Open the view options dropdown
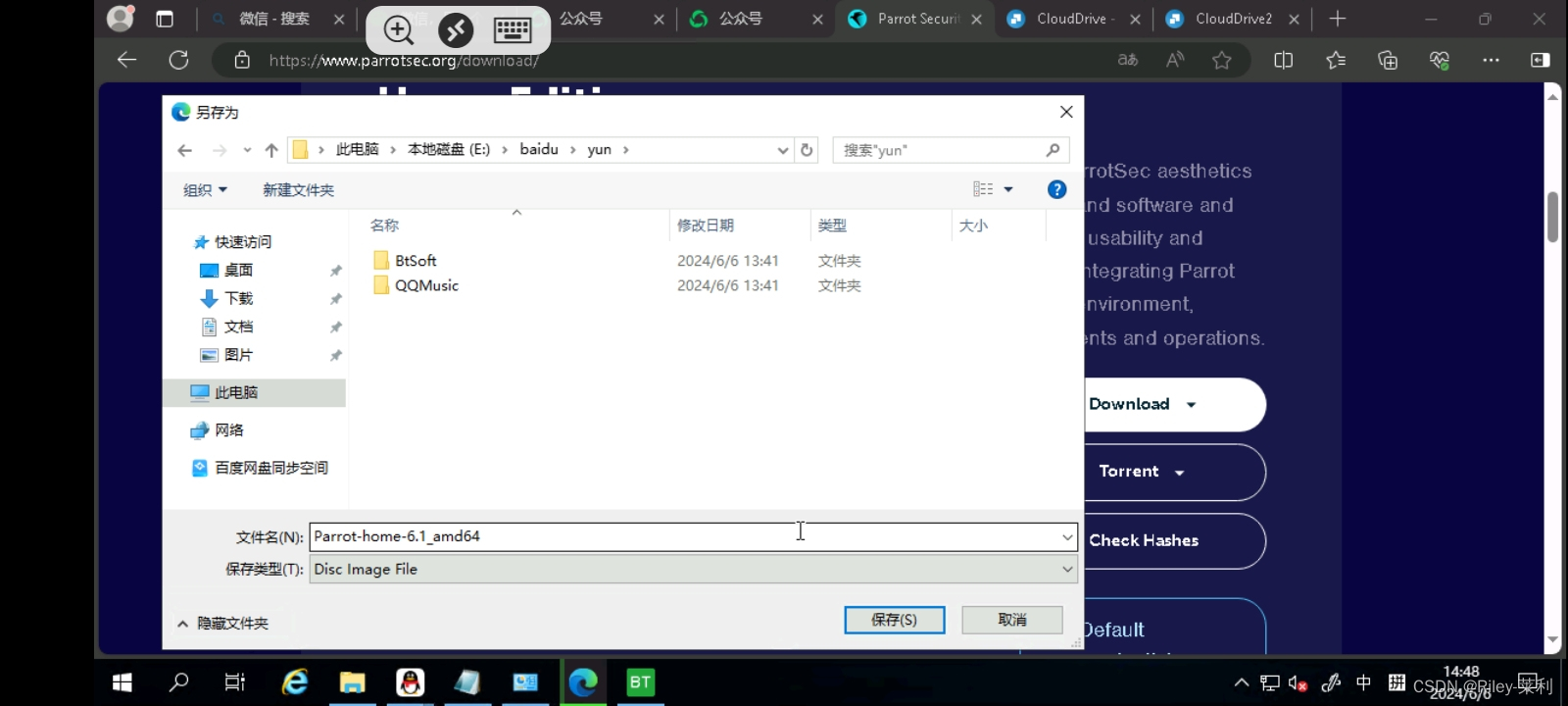The height and width of the screenshot is (706, 1568). tap(1008, 189)
